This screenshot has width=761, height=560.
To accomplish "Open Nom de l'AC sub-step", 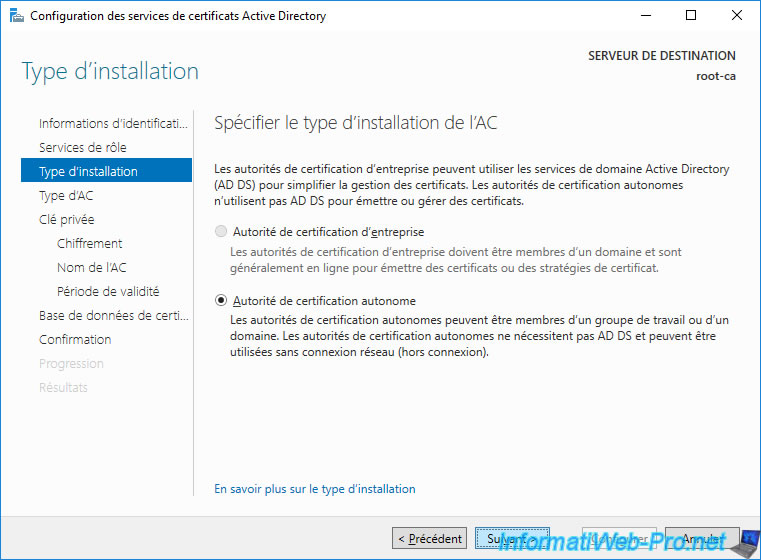I will pos(91,267).
